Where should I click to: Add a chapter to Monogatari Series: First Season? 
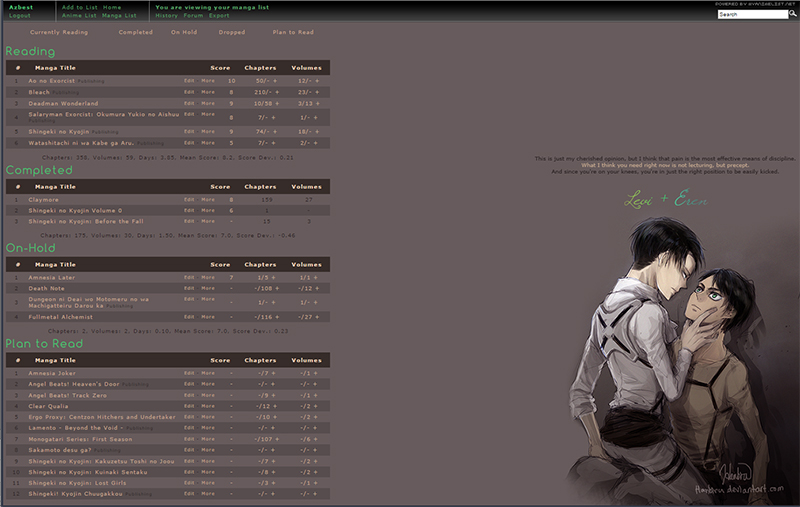pyautogui.click(x=277, y=439)
